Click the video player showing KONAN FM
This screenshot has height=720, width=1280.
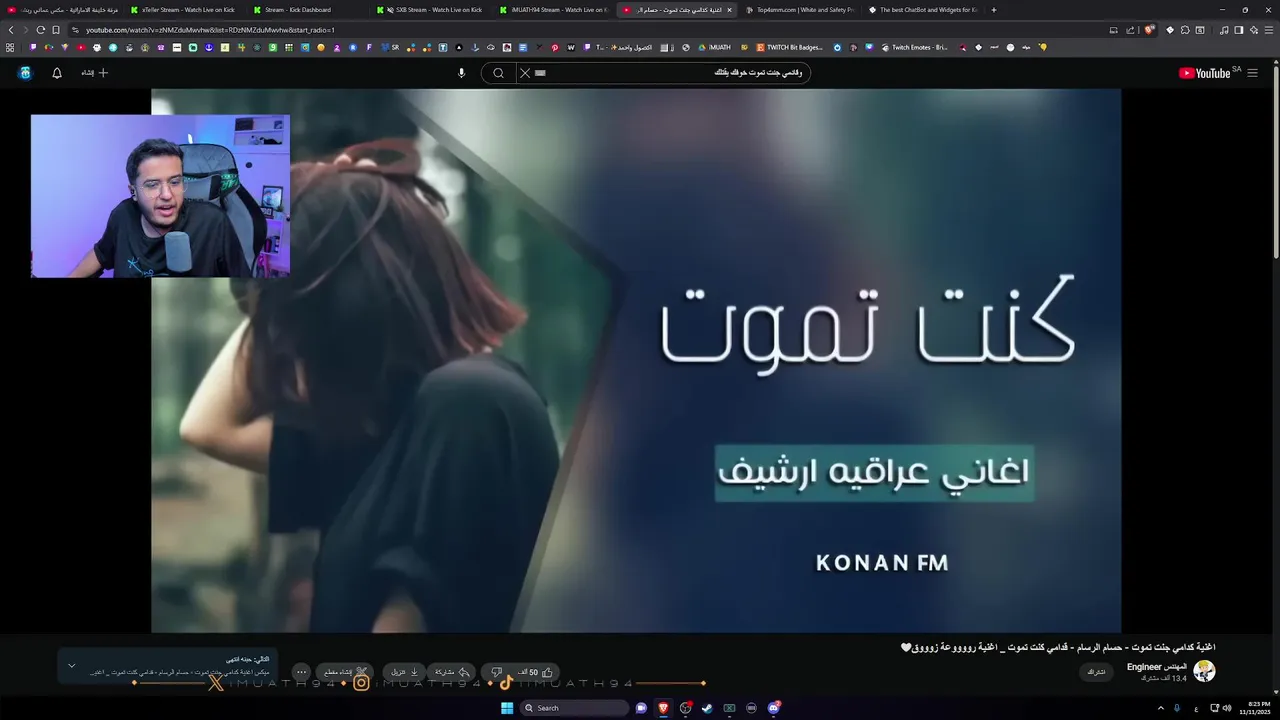click(x=636, y=360)
